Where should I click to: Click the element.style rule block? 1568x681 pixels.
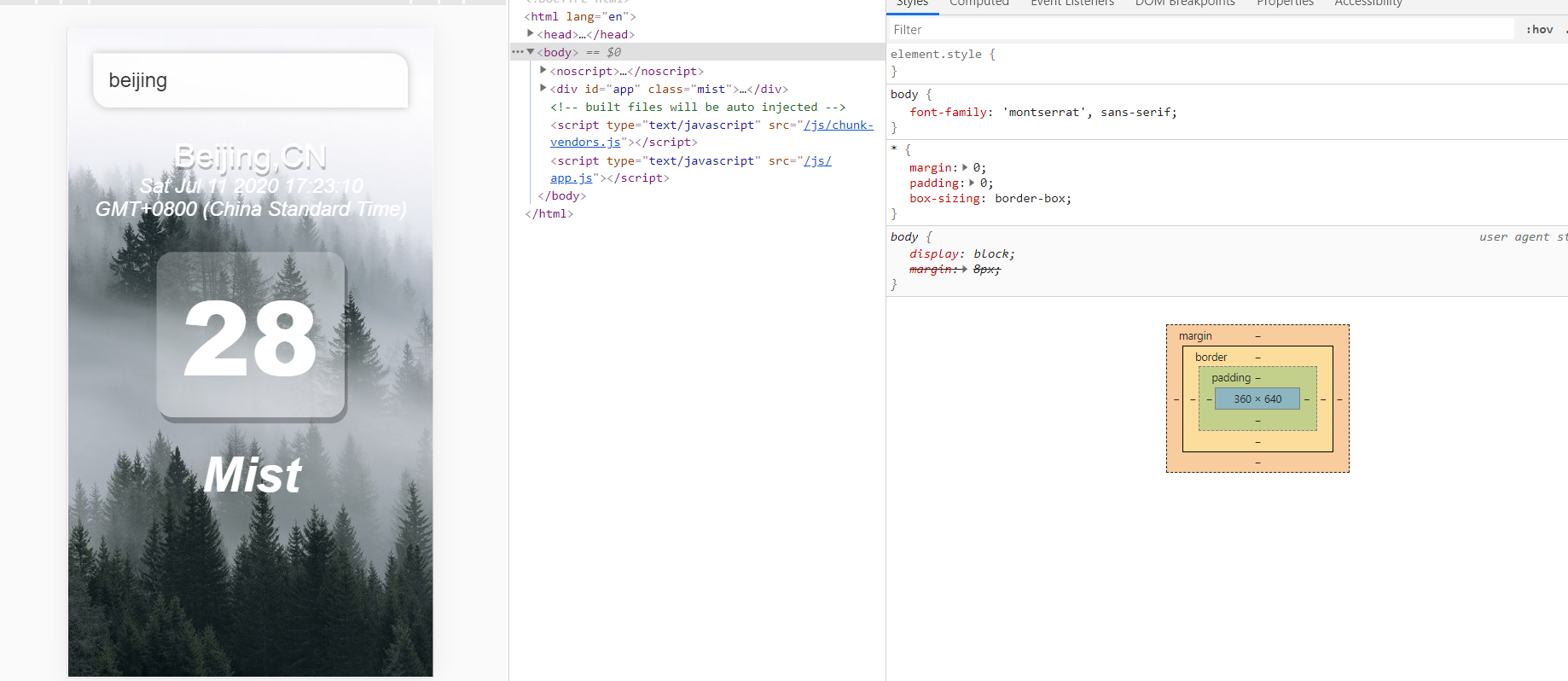[1227, 62]
